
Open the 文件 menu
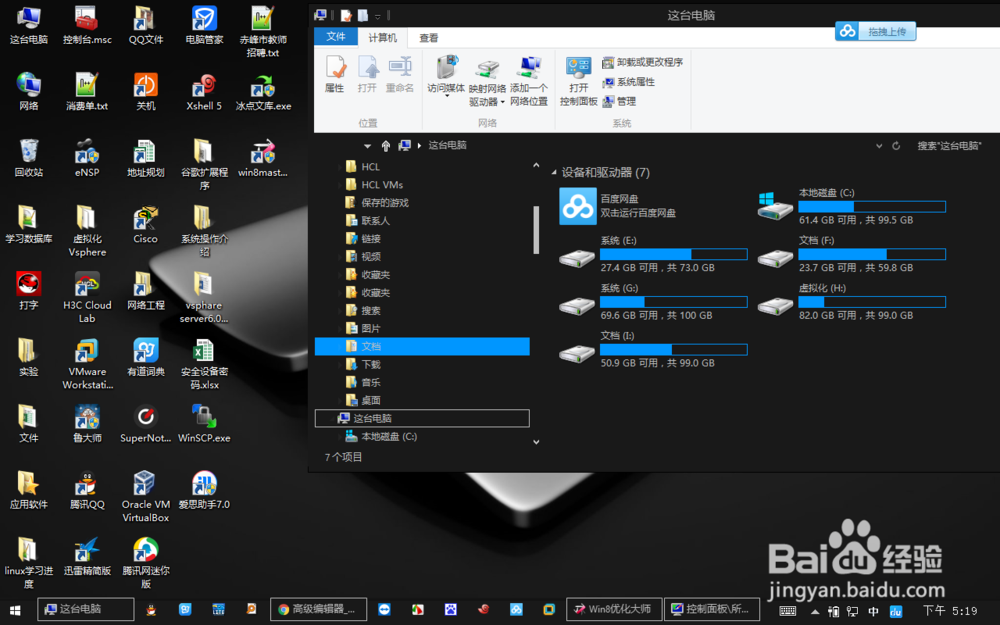[x=334, y=37]
